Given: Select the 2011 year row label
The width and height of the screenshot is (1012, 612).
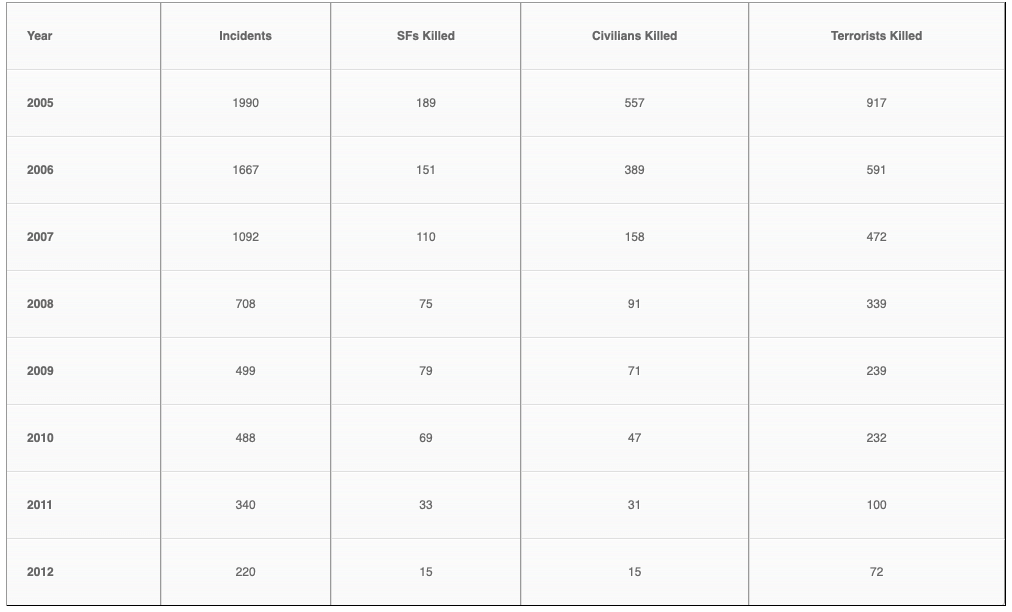Looking at the screenshot, I should 40,505.
